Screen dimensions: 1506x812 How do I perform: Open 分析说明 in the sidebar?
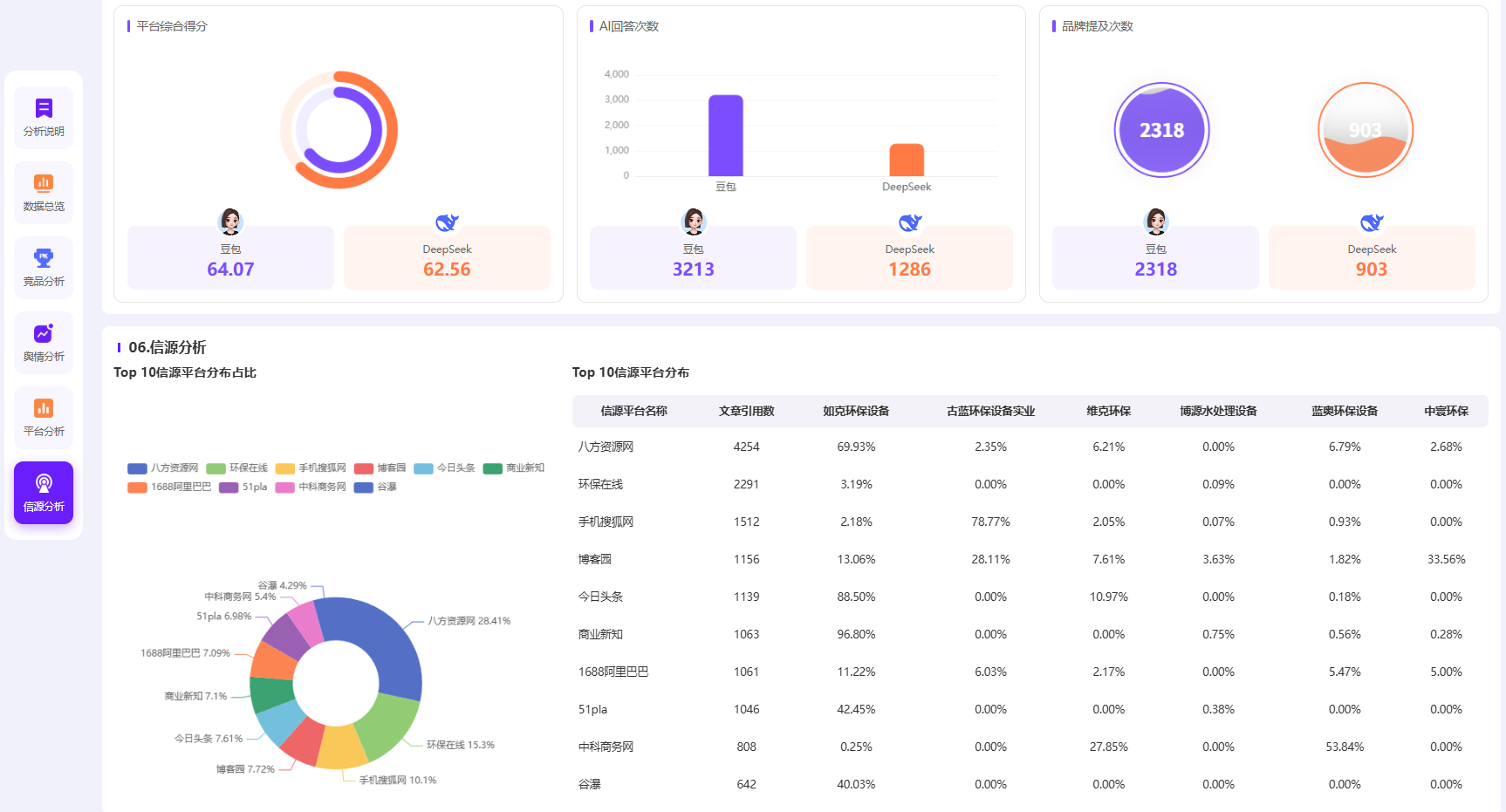pyautogui.click(x=44, y=118)
